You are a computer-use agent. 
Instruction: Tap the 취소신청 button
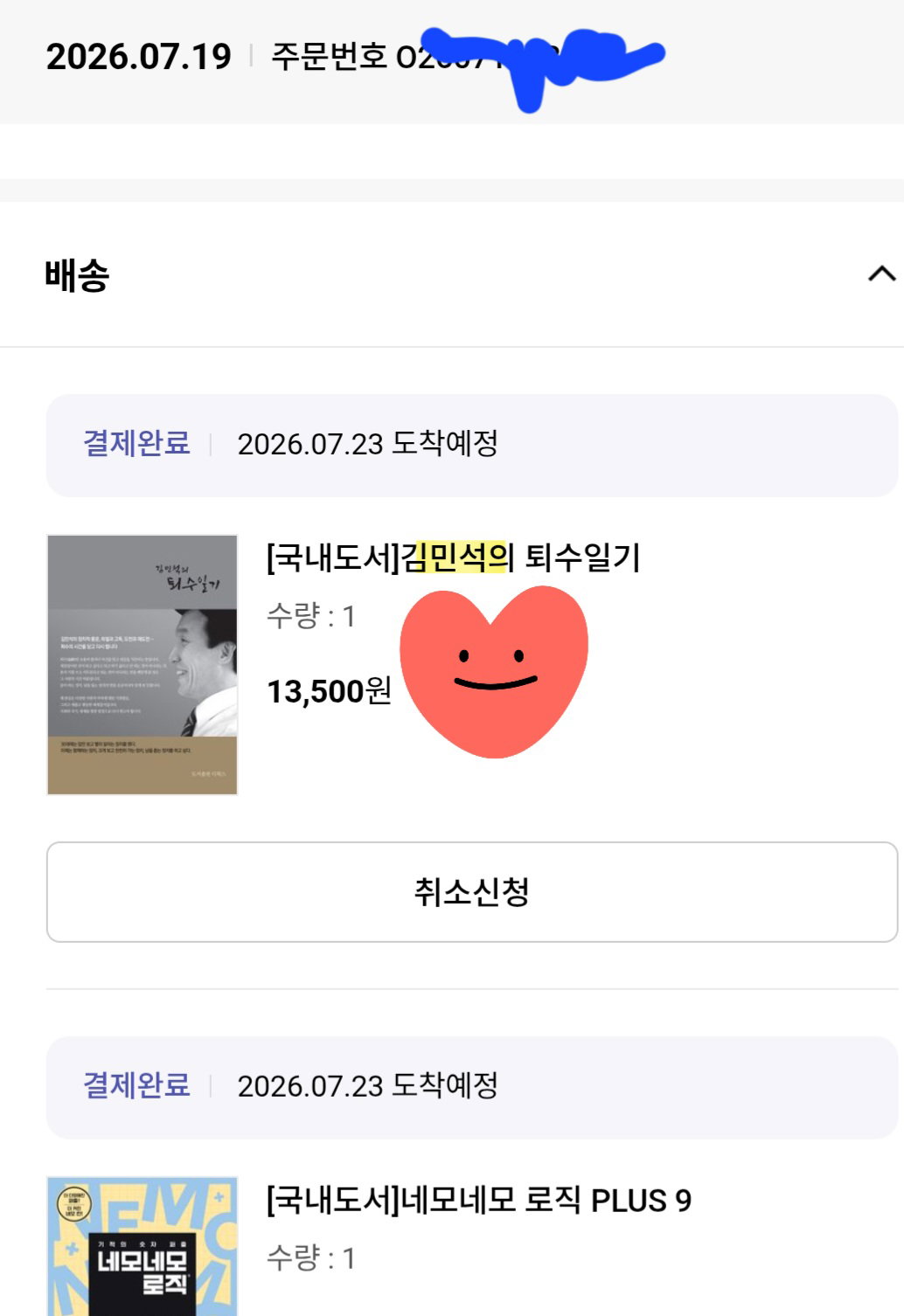(472, 892)
